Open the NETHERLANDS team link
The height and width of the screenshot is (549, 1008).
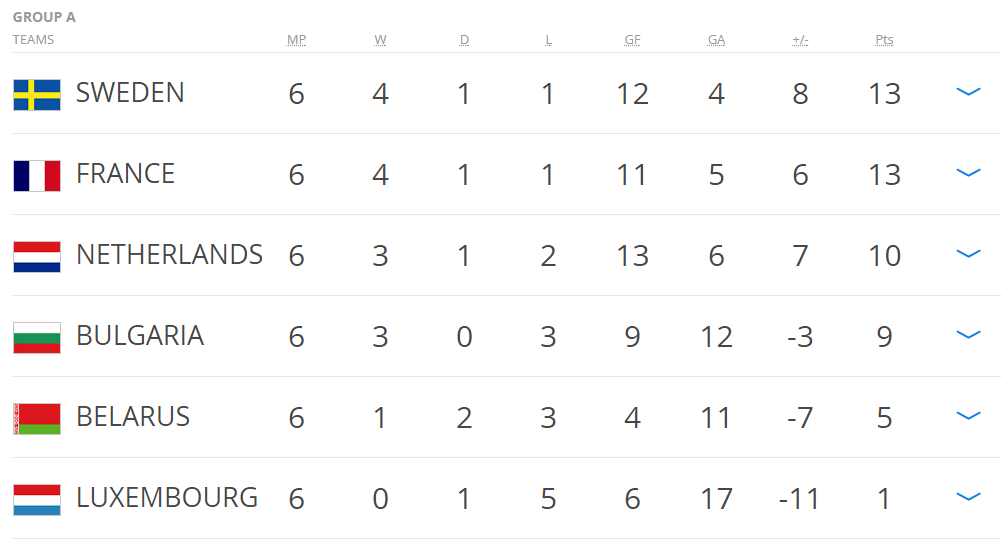[x=169, y=255]
